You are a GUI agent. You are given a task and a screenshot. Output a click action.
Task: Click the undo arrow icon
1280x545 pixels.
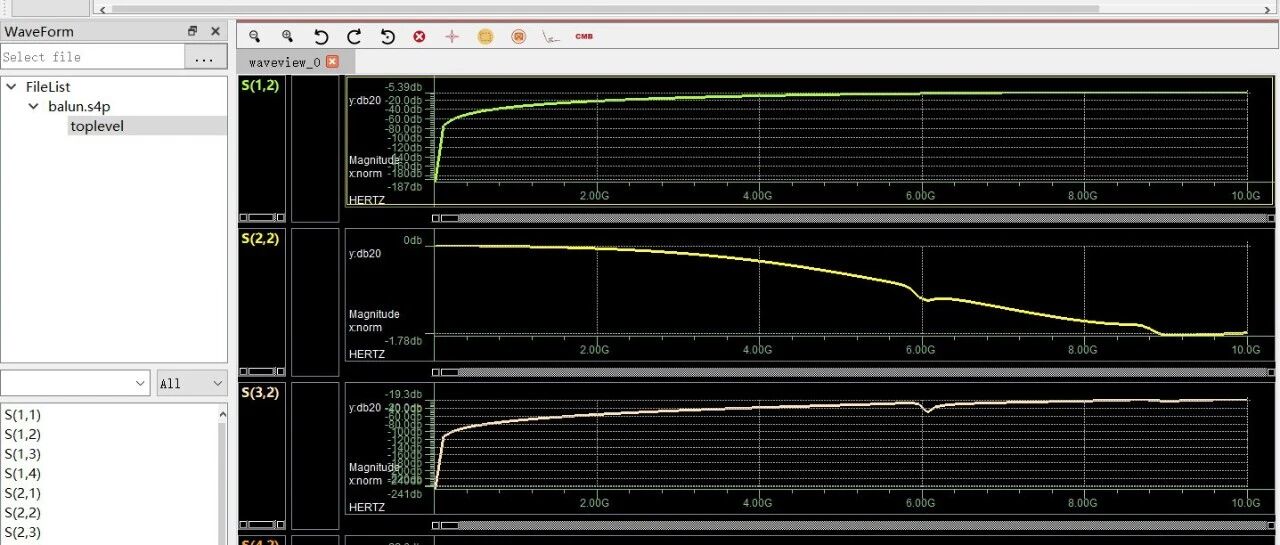coord(321,36)
